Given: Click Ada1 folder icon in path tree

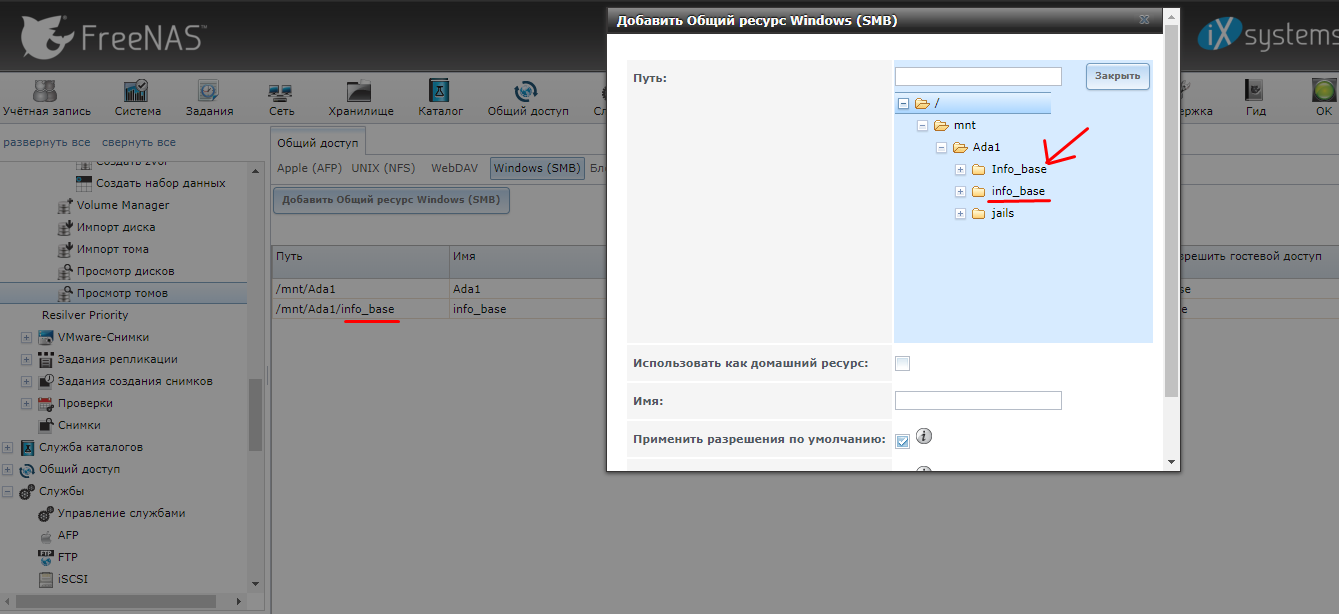Looking at the screenshot, I should [x=960, y=147].
